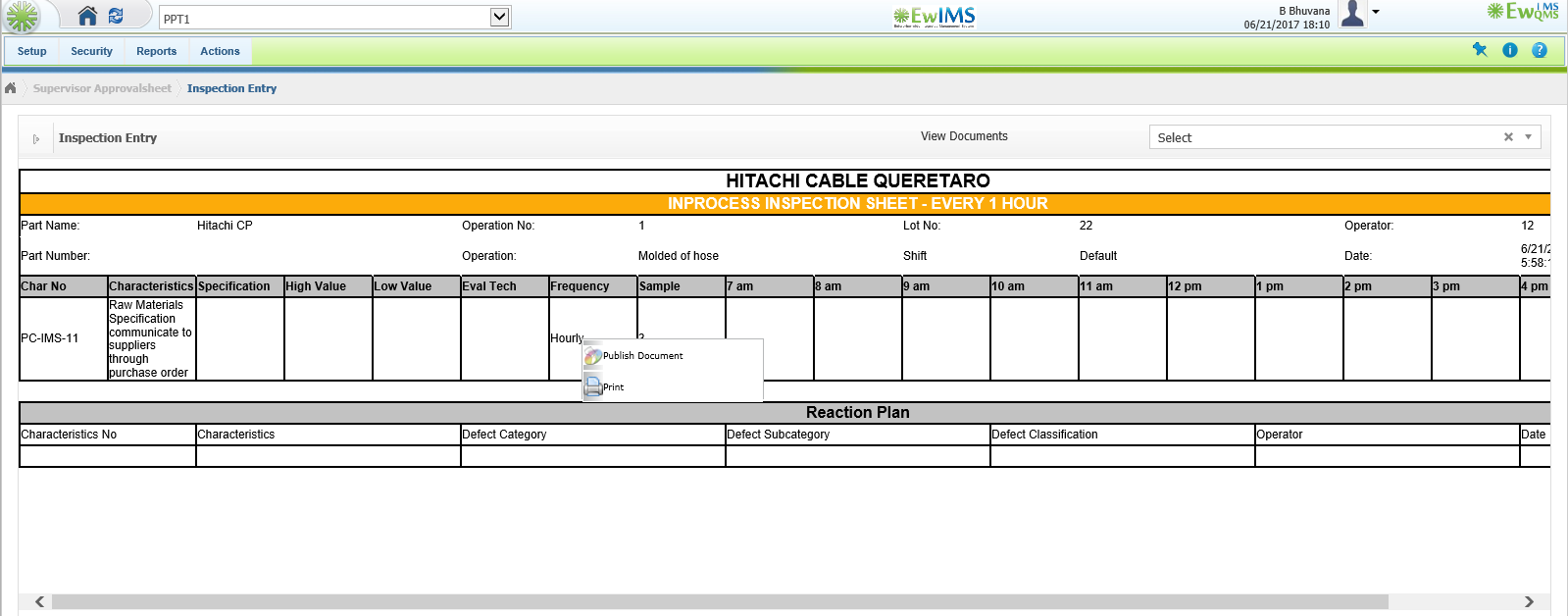The width and height of the screenshot is (1568, 616).
Task: Click the EwQMS logo at top right
Action: pyautogui.click(x=1523, y=11)
